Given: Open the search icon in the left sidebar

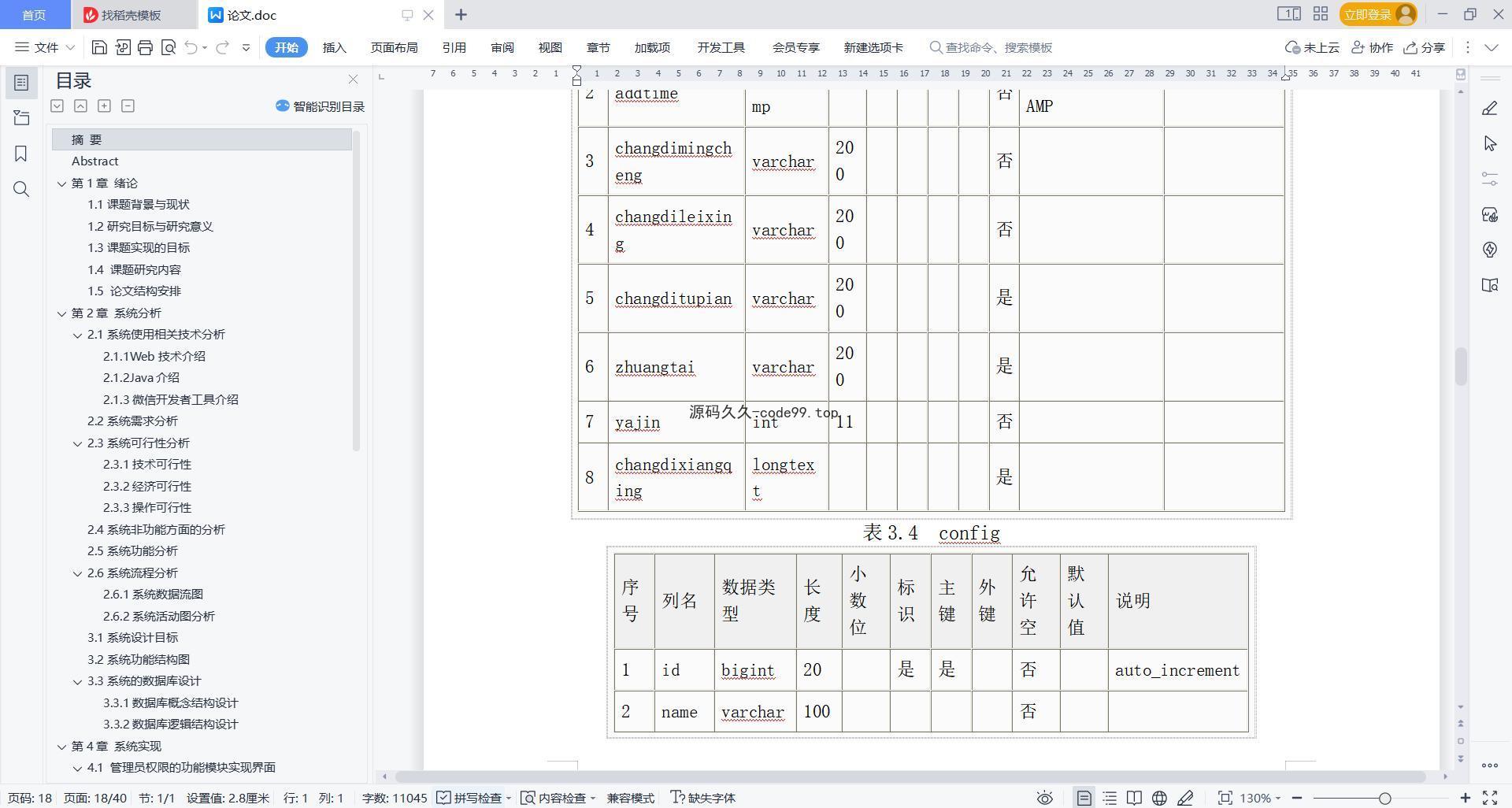Looking at the screenshot, I should [x=21, y=189].
